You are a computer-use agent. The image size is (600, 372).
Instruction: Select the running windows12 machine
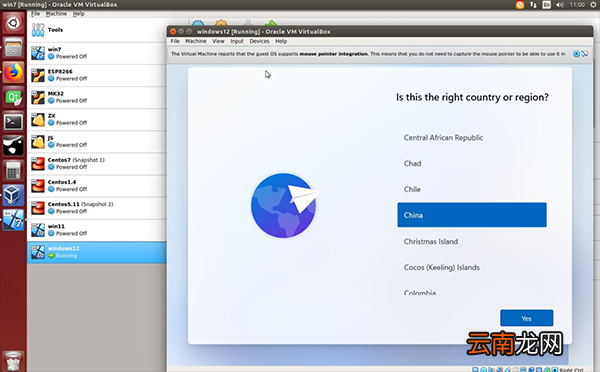[x=96, y=252]
